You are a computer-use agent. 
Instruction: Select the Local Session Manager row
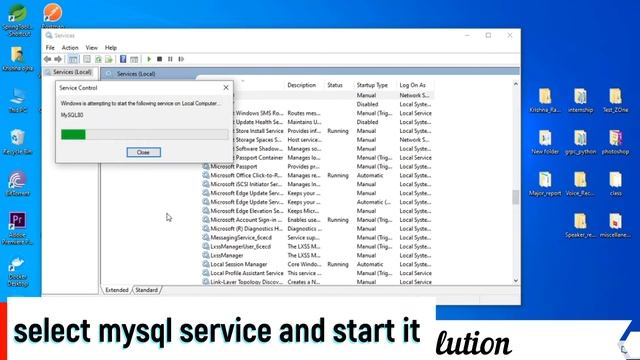pyautogui.click(x=317, y=264)
